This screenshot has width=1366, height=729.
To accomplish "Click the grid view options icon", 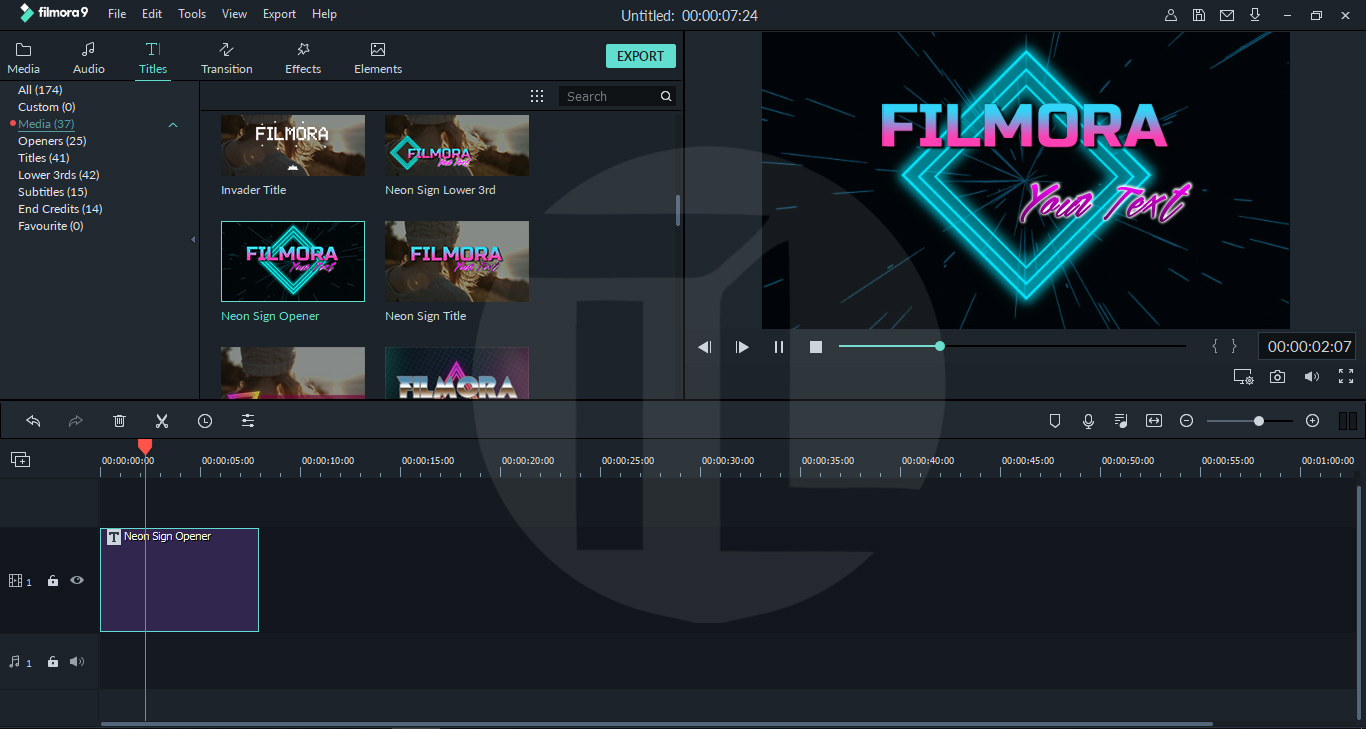I will click(537, 96).
